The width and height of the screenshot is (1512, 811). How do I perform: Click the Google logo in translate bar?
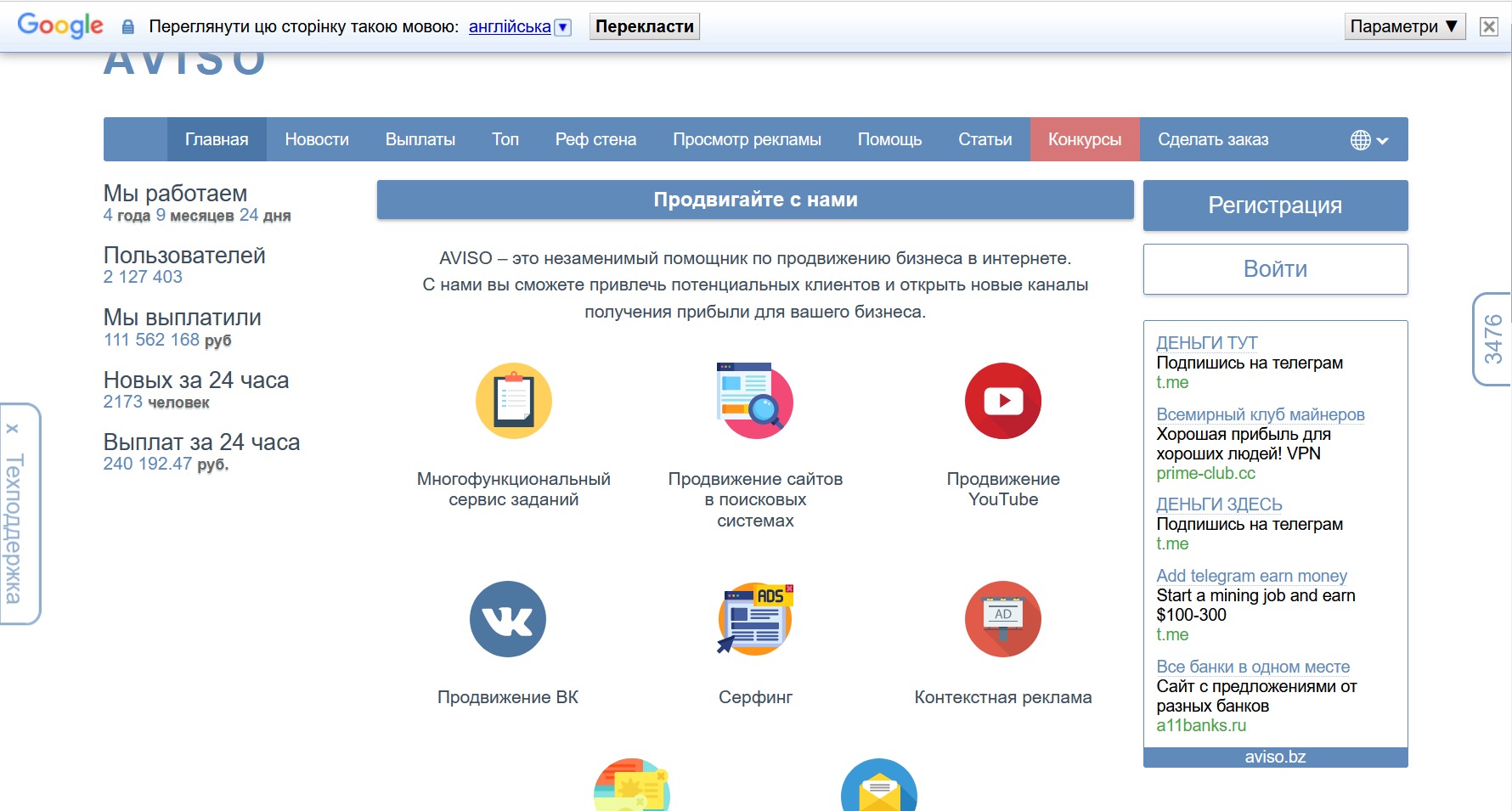tap(60, 25)
